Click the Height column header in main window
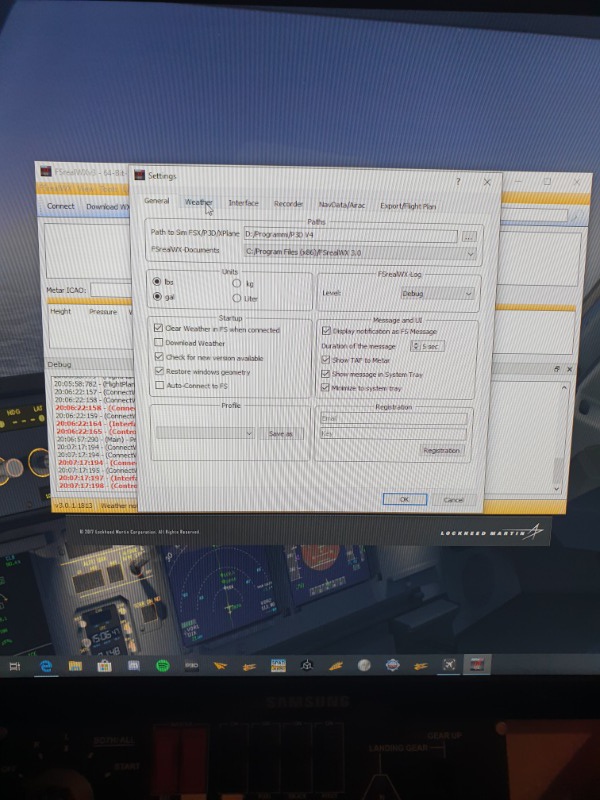600x800 pixels. pos(61,311)
